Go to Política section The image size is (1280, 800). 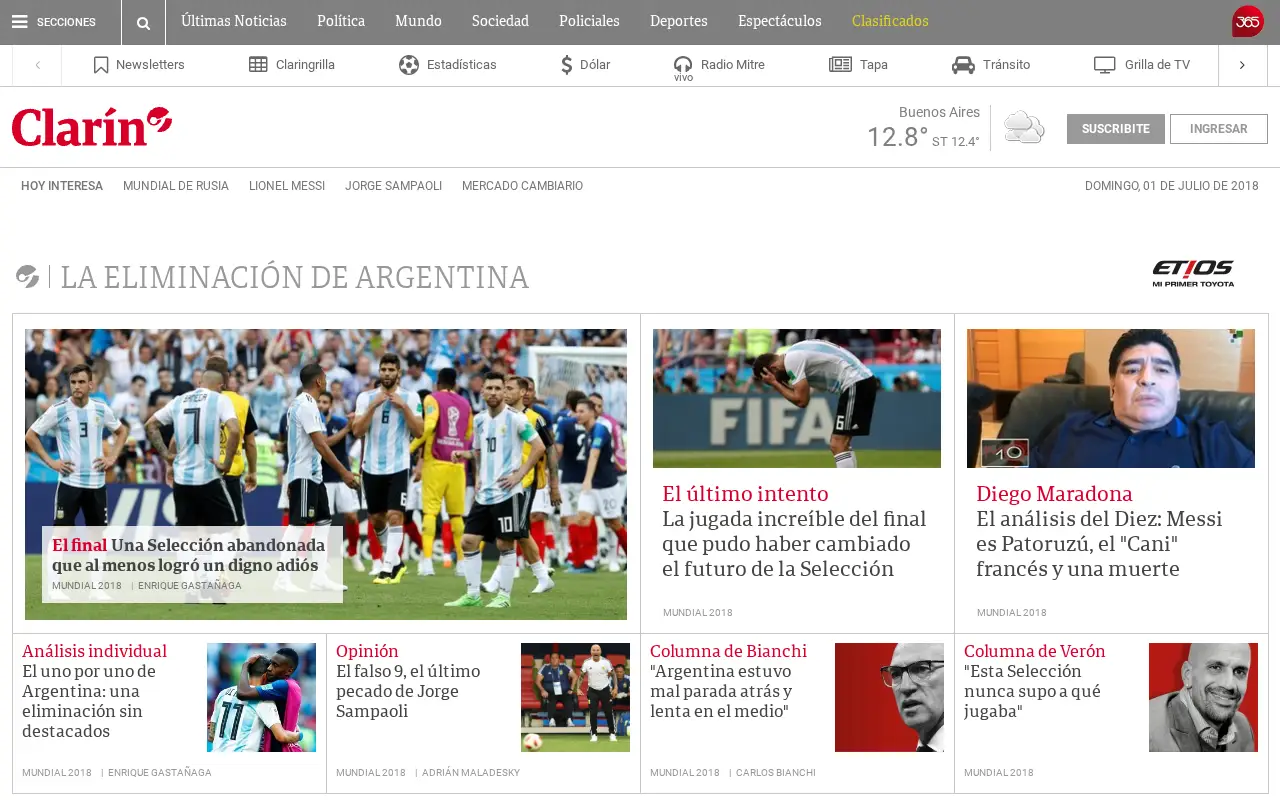tap(341, 21)
